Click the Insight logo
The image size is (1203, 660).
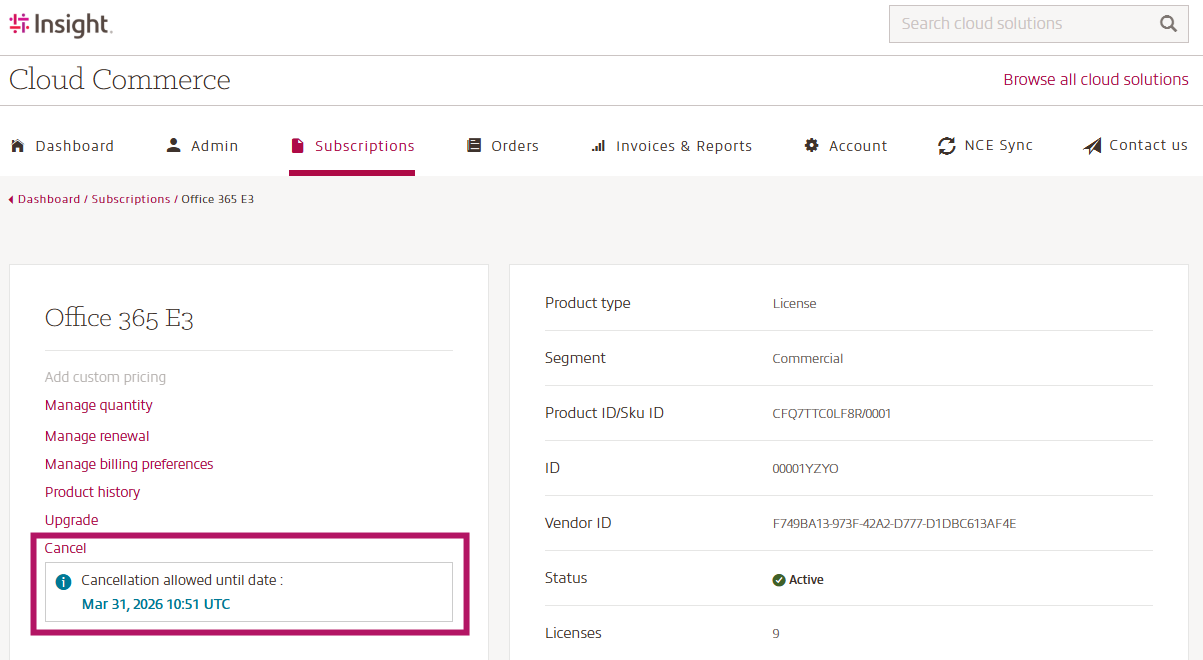(x=60, y=24)
